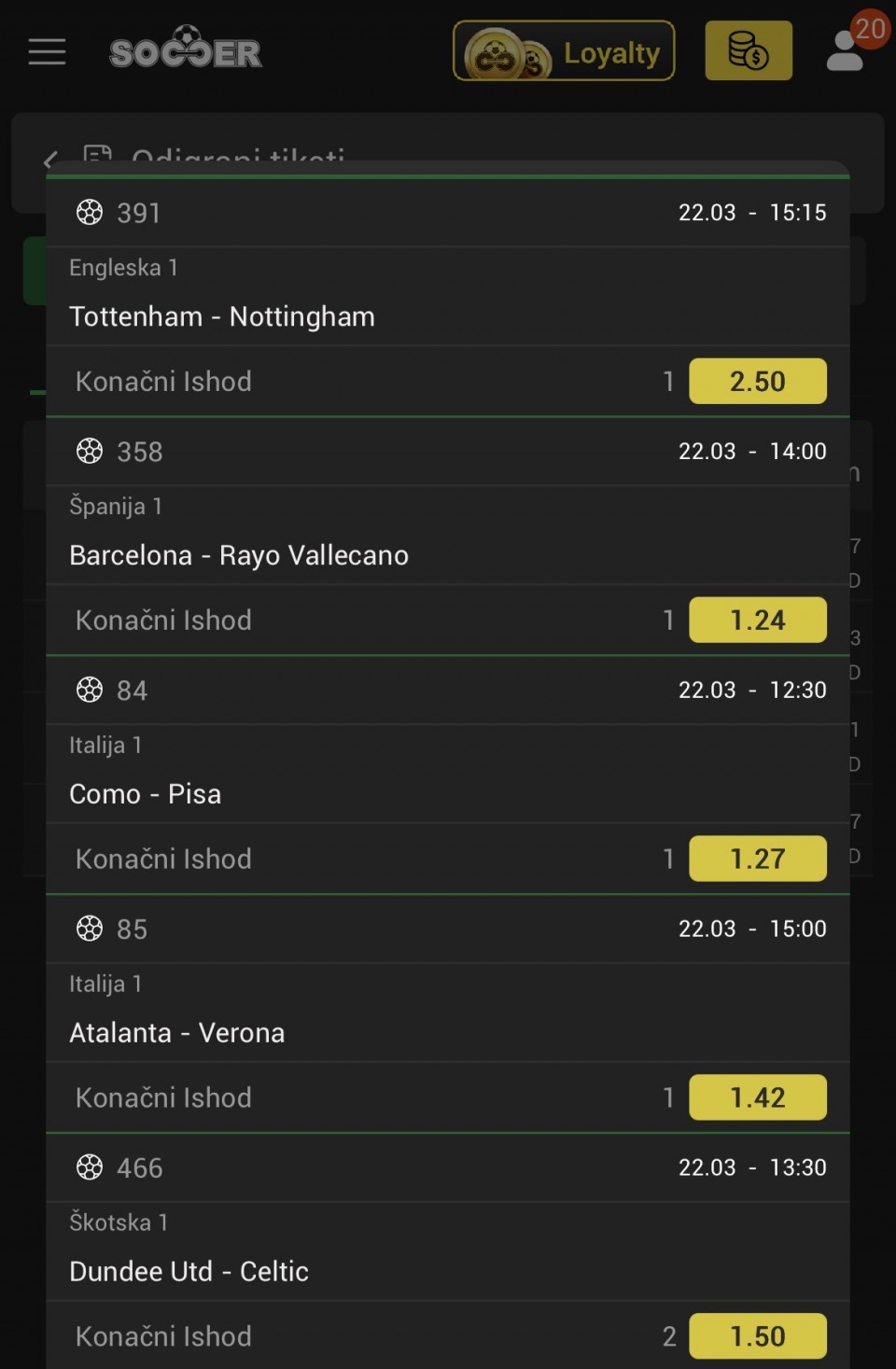Click soccer ball icon for match 466
The height and width of the screenshot is (1369, 896).
90,1167
